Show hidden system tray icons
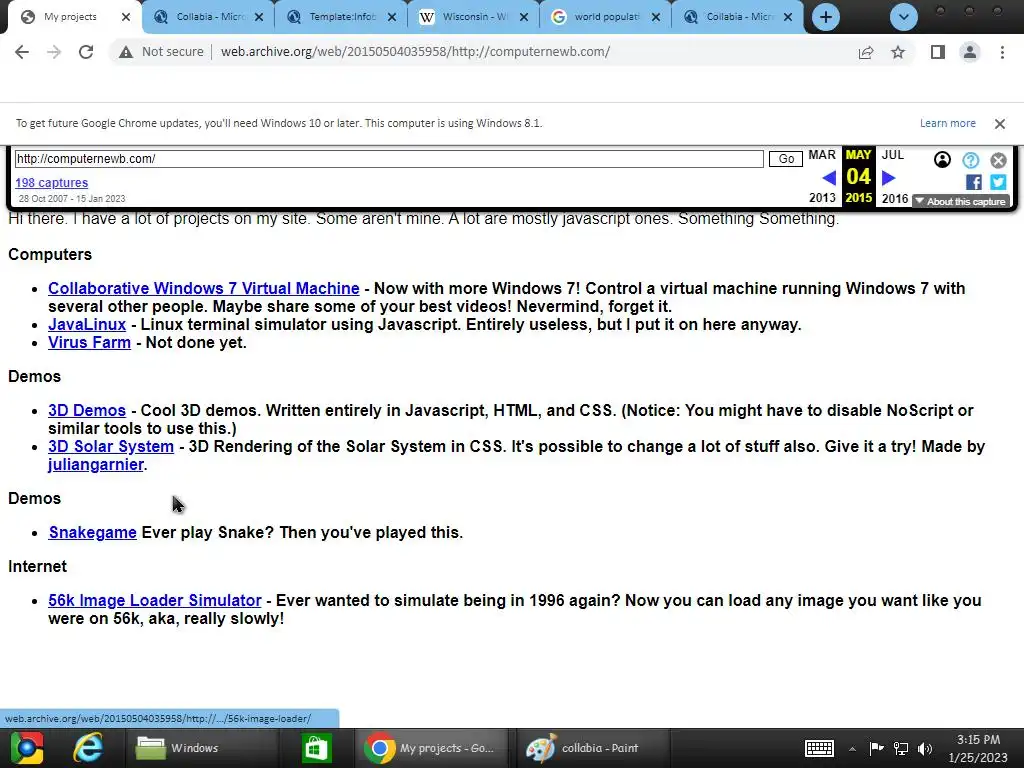The width and height of the screenshot is (1024, 768). click(x=852, y=749)
